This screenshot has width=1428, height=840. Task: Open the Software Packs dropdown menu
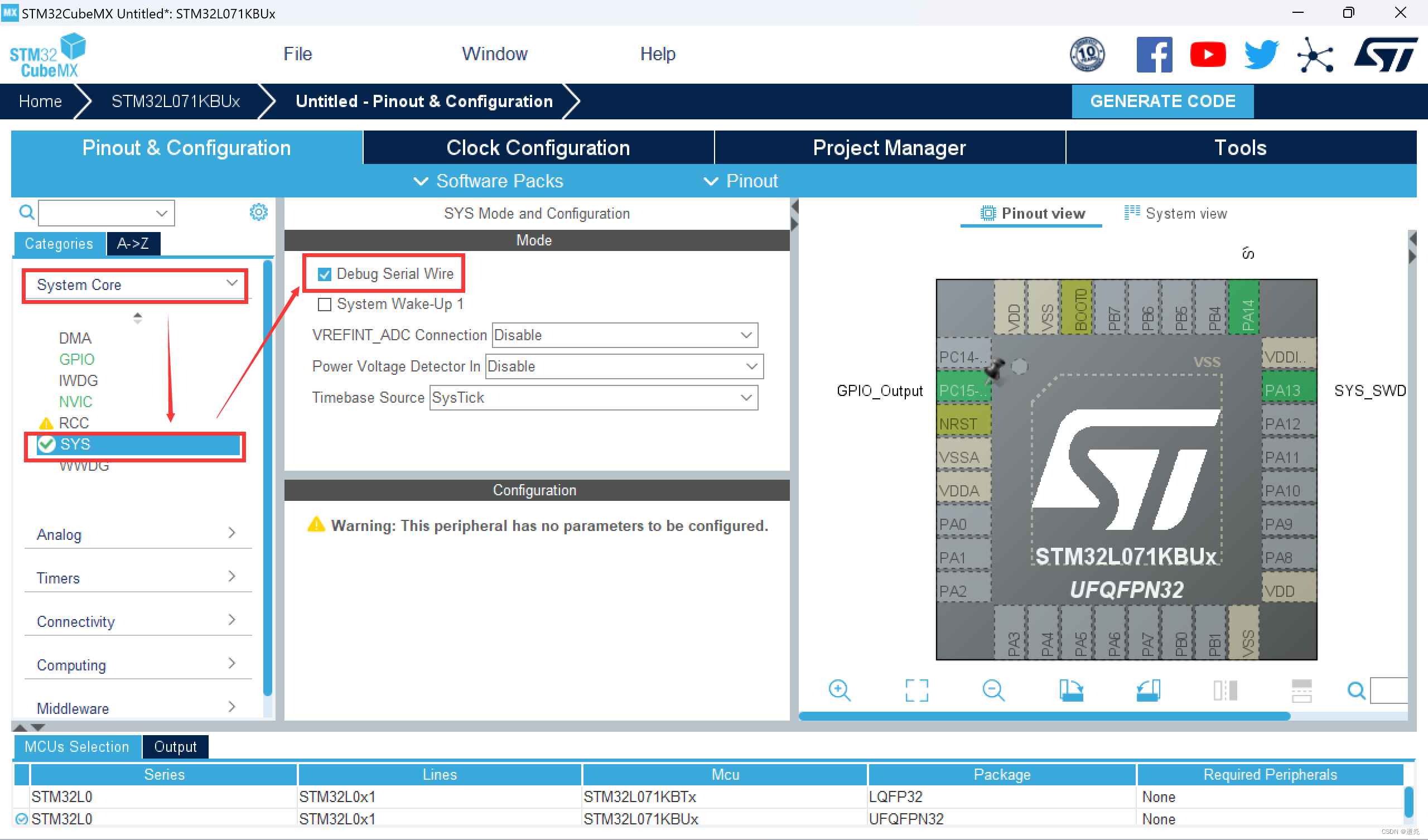coord(489,181)
